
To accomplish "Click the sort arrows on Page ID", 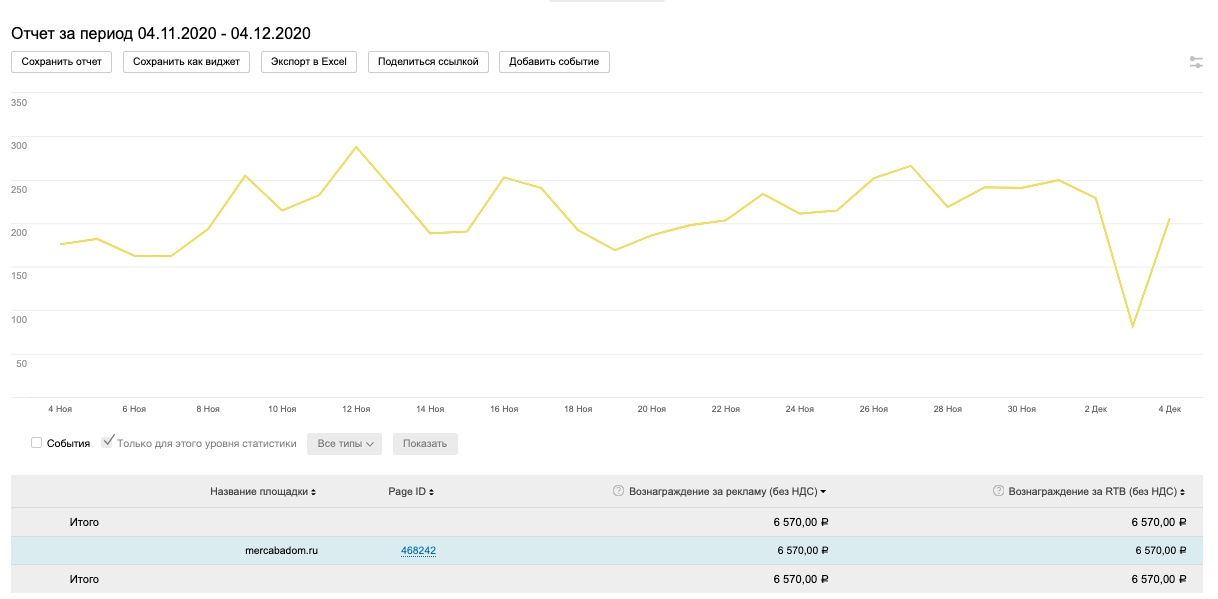I will click(431, 492).
